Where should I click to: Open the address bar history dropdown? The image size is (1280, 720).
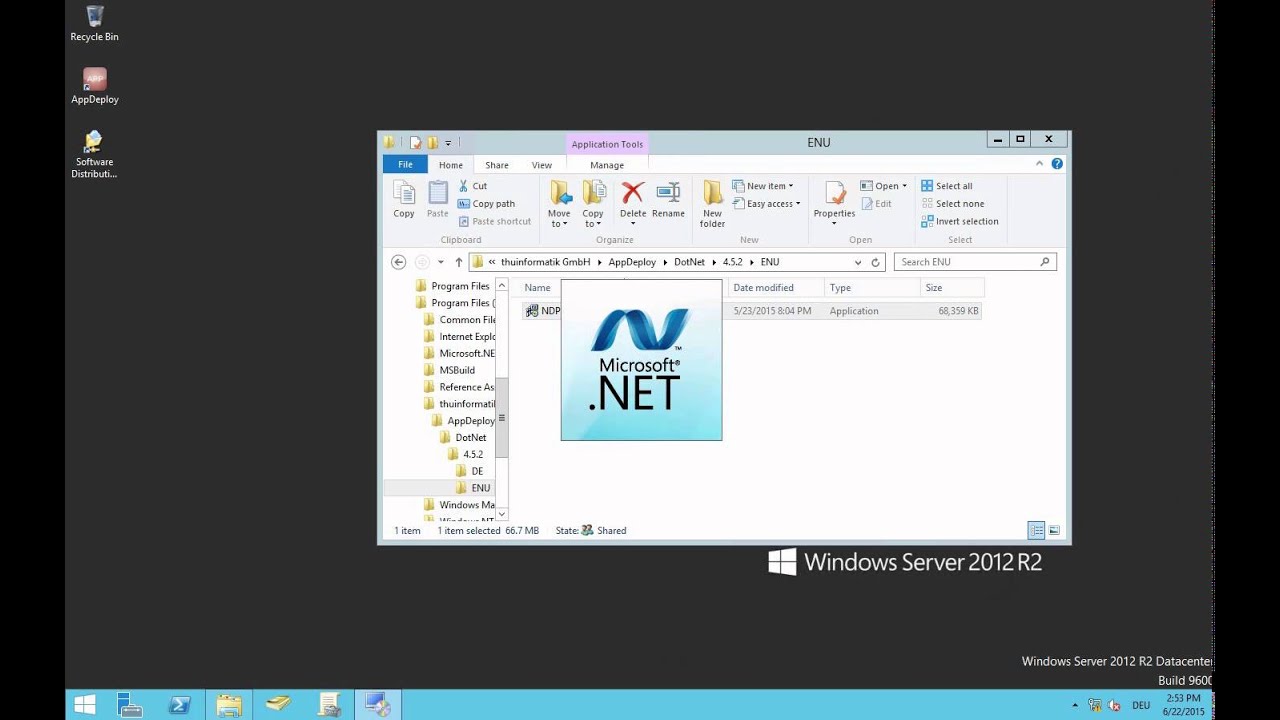point(858,262)
